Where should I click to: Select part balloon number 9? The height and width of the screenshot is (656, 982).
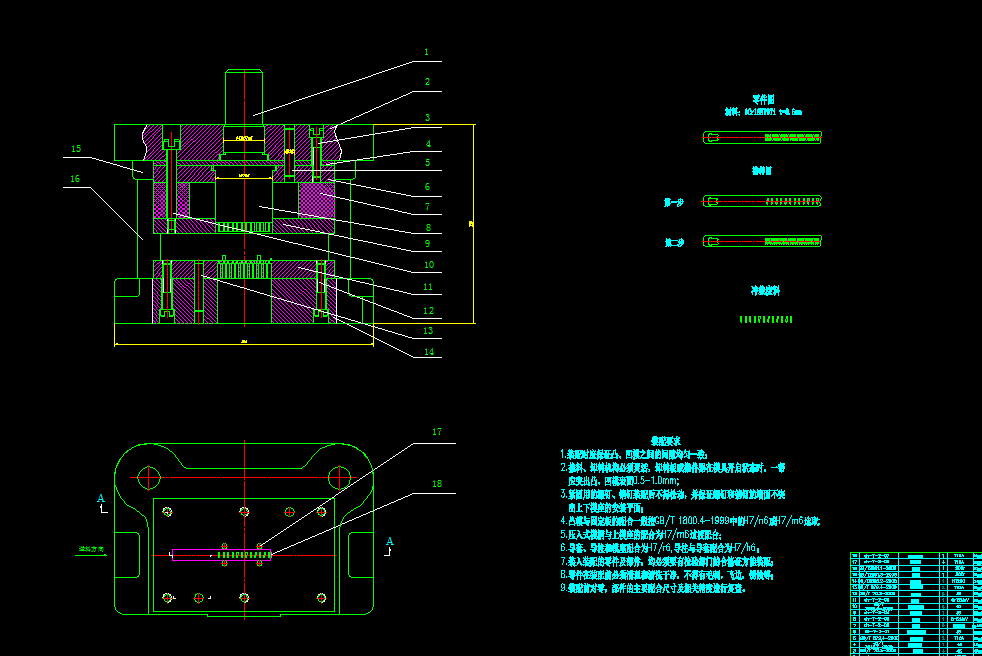click(x=428, y=244)
